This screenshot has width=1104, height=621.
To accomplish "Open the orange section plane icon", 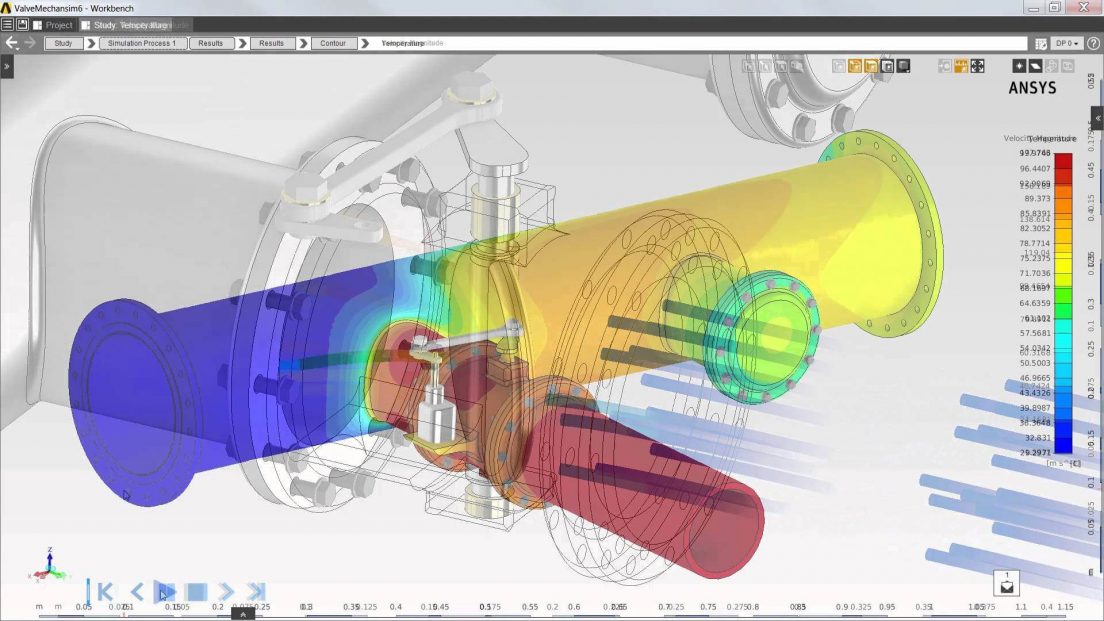I will (960, 65).
